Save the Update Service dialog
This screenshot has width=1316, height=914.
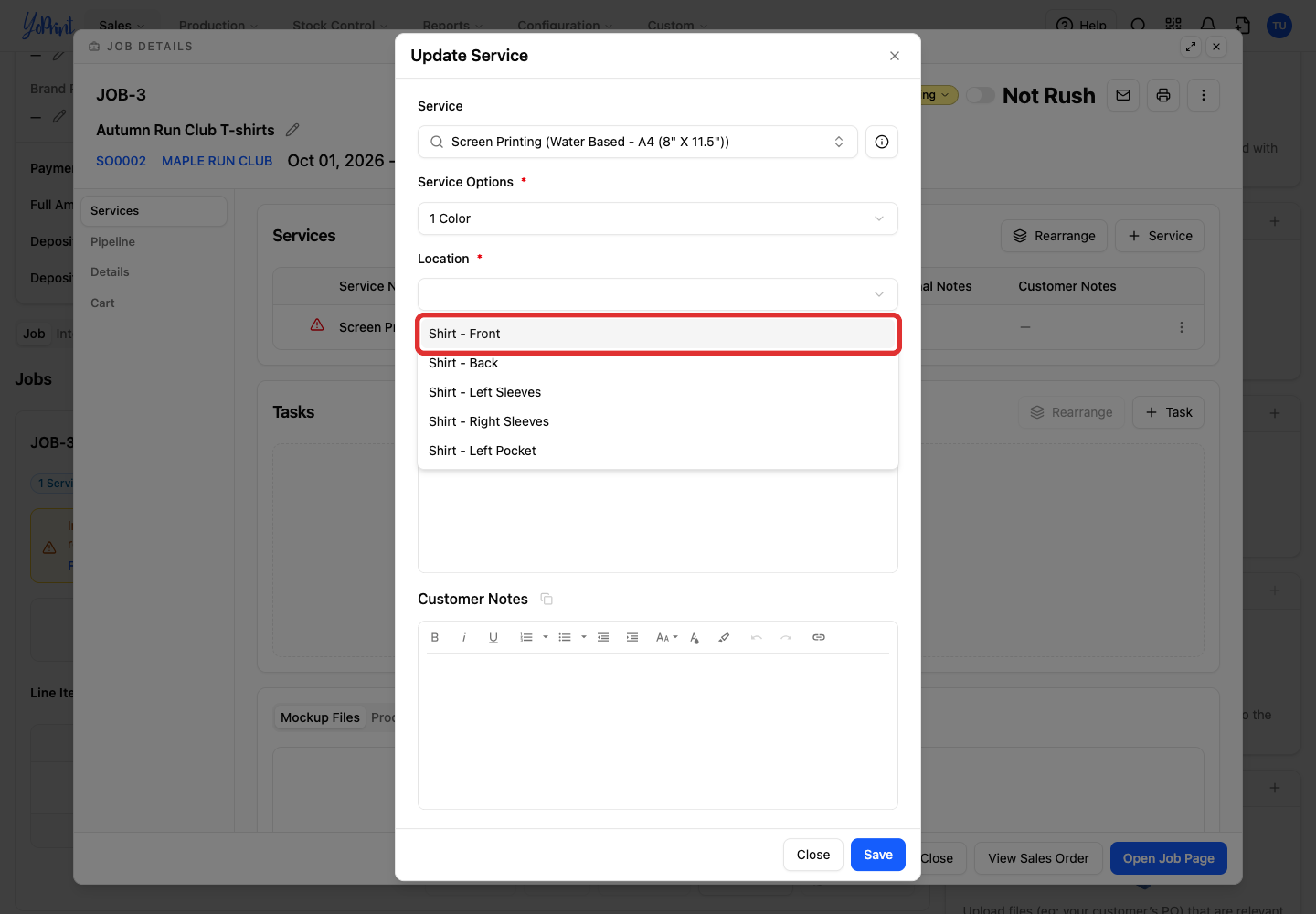[x=878, y=855]
